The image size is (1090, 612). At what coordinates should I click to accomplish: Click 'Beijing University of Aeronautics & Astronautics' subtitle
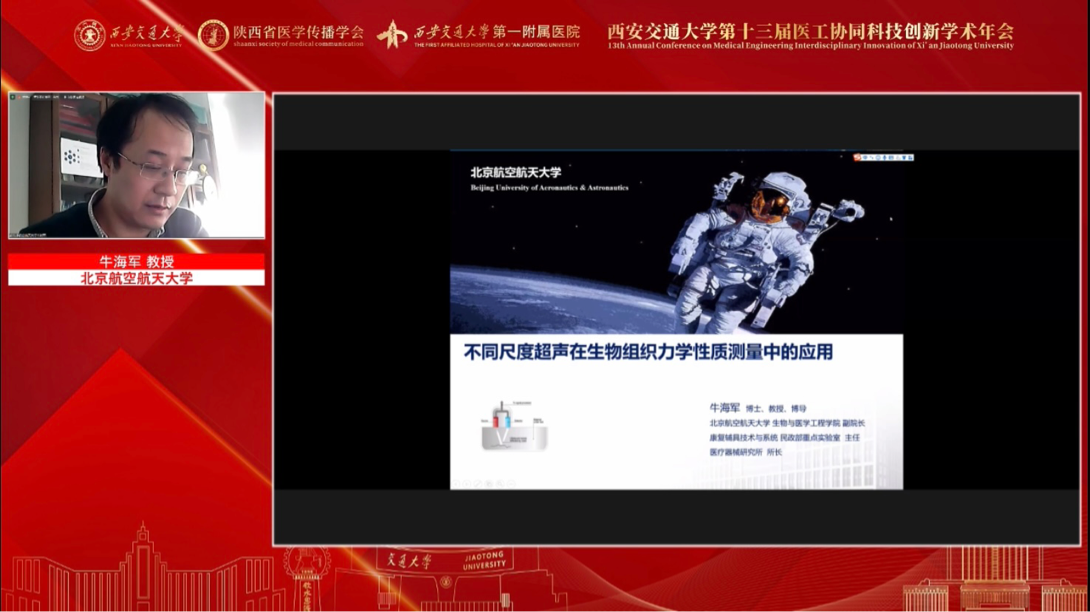pyautogui.click(x=549, y=188)
